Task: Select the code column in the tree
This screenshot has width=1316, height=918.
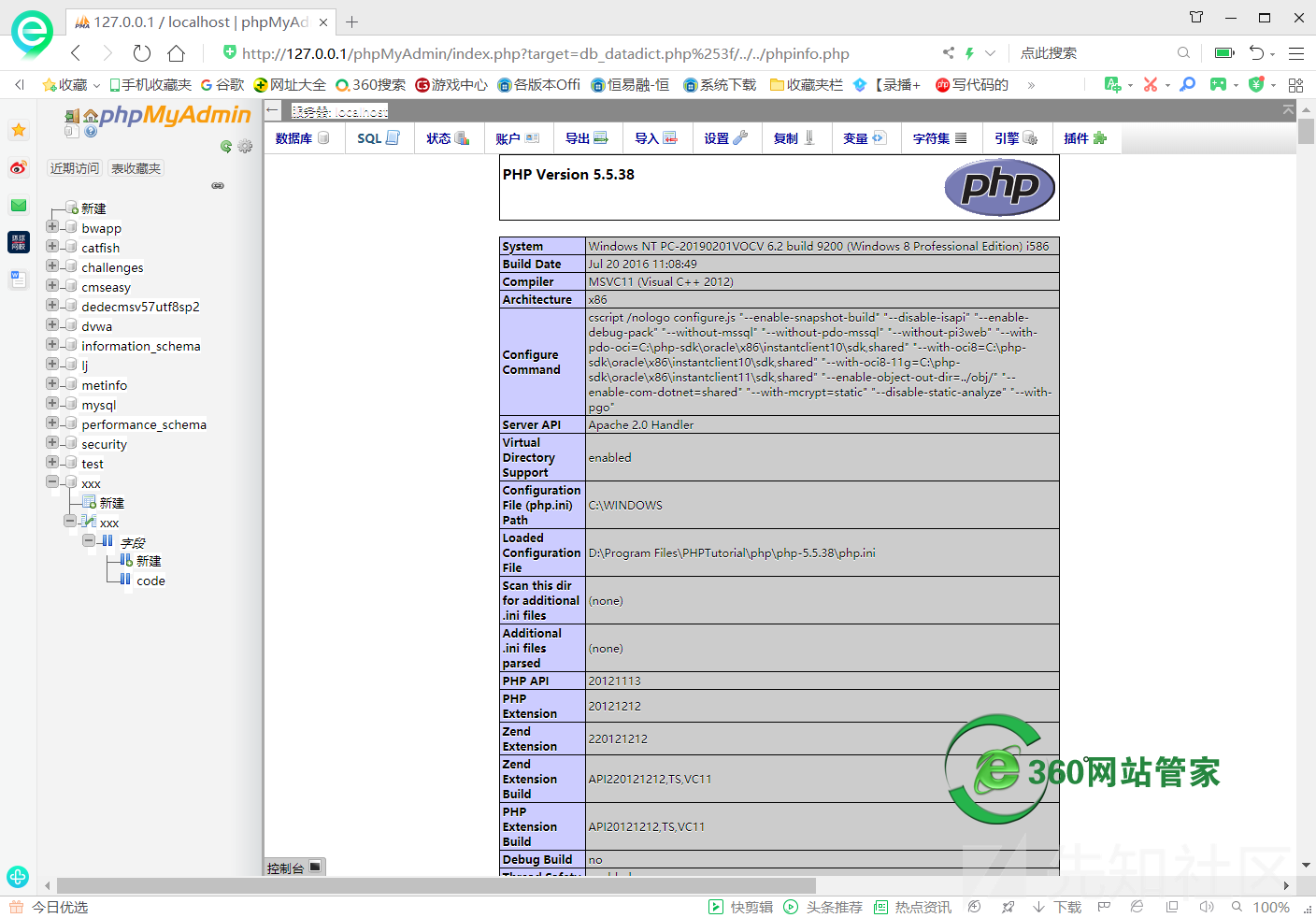Action: [150, 581]
